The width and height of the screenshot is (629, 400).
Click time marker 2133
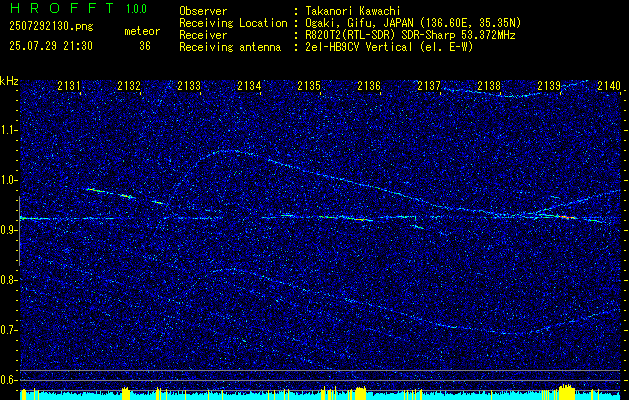click(189, 85)
